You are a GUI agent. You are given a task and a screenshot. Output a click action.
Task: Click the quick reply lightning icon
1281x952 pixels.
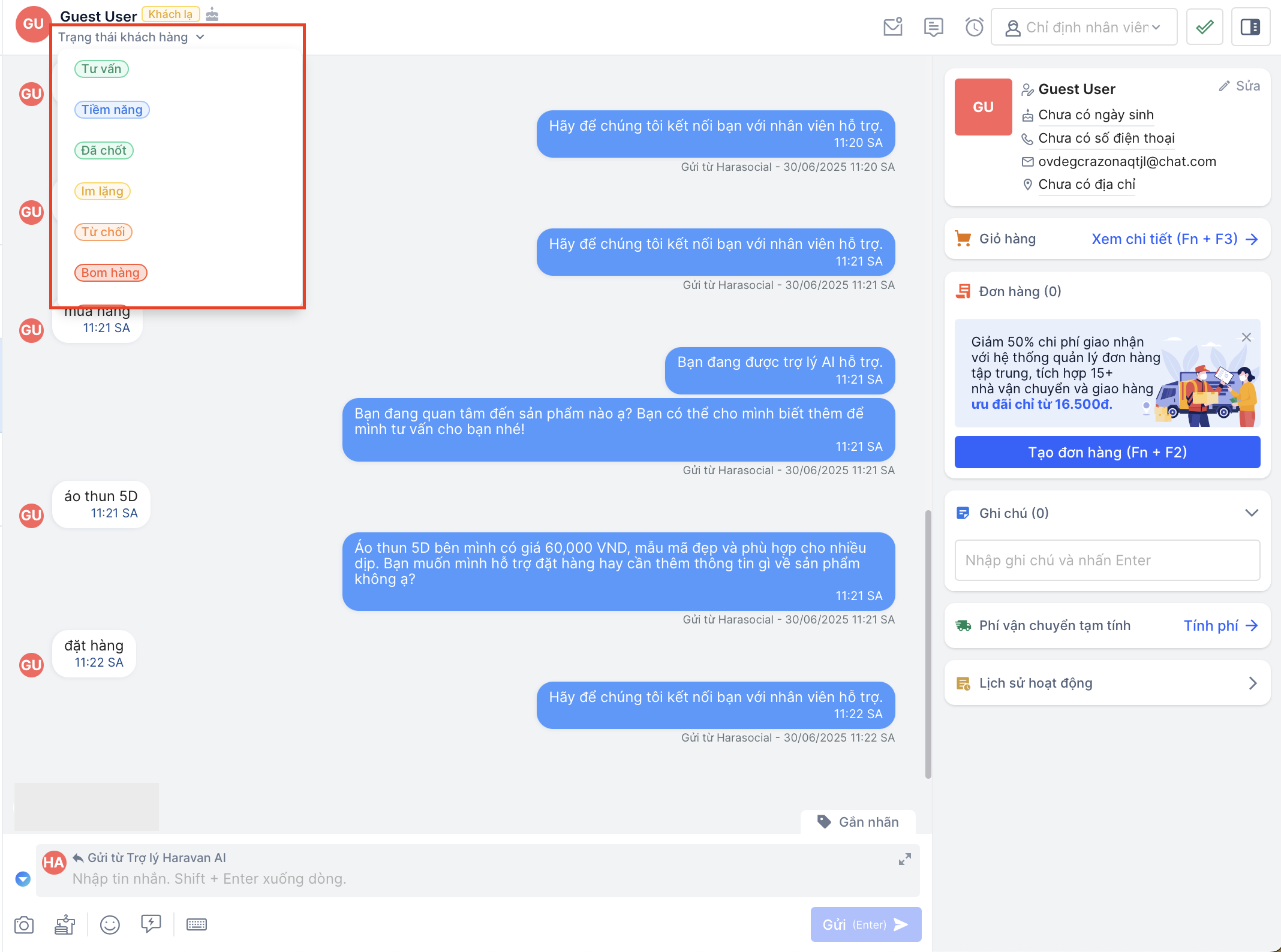coord(151,924)
